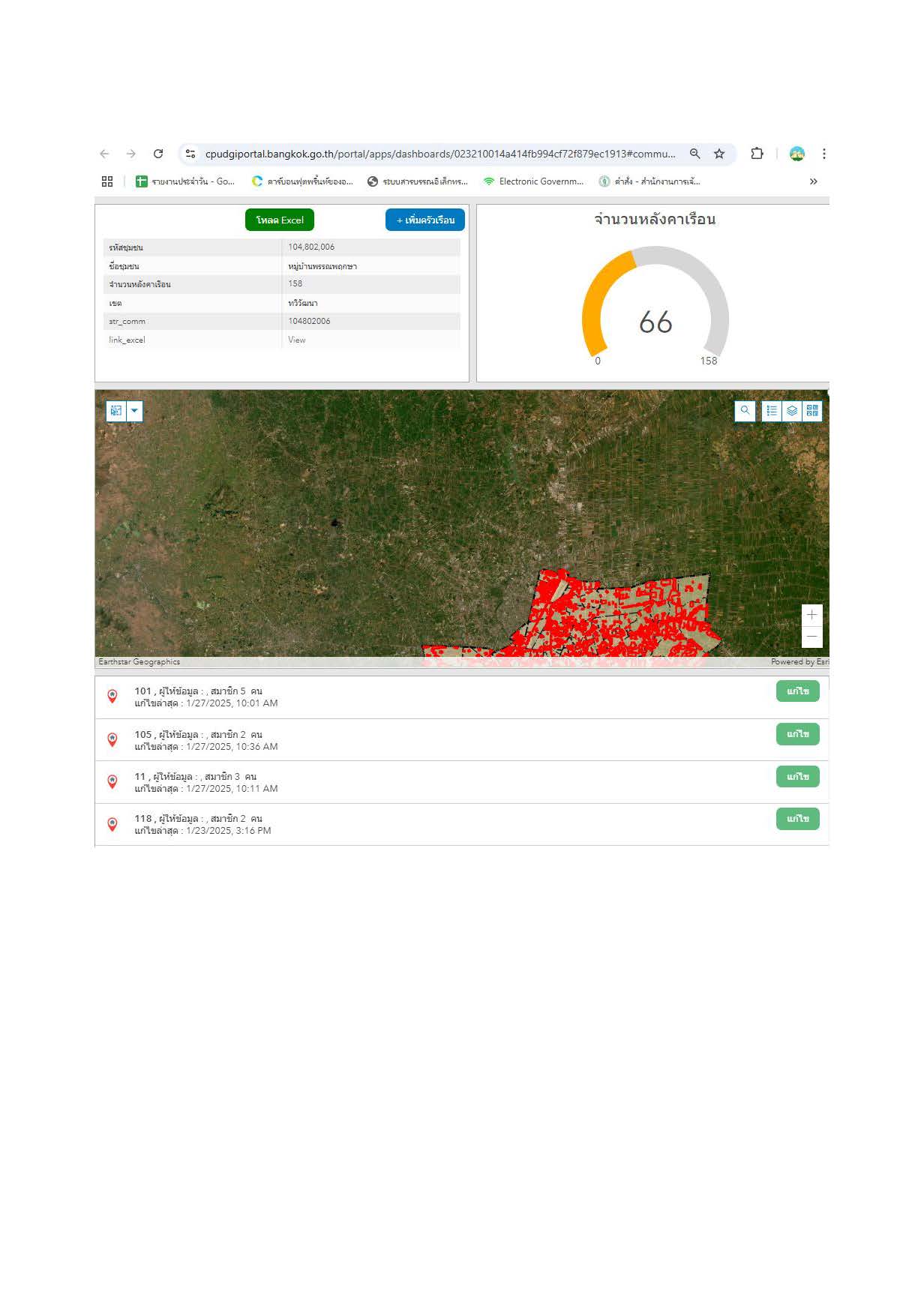924x1307 pixels.
Task: Open the map legend panel
Action: point(772,410)
